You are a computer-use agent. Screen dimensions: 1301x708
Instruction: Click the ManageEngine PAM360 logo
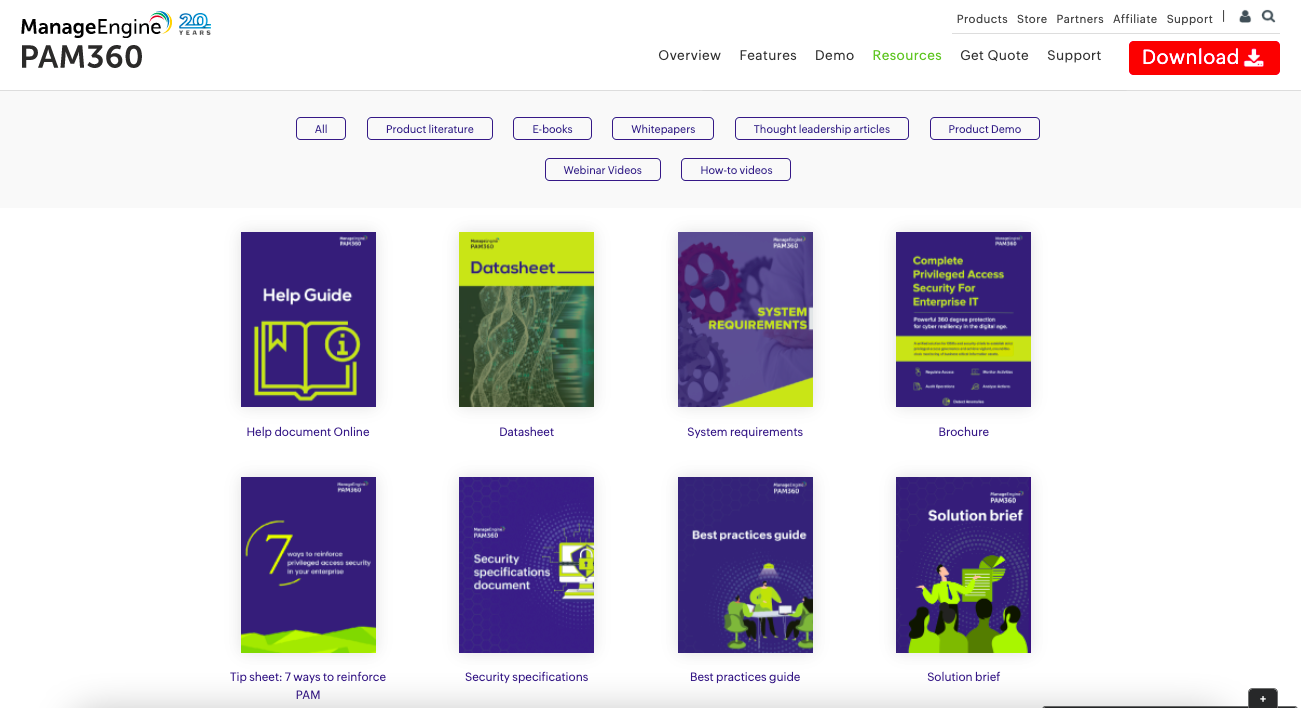tap(96, 42)
